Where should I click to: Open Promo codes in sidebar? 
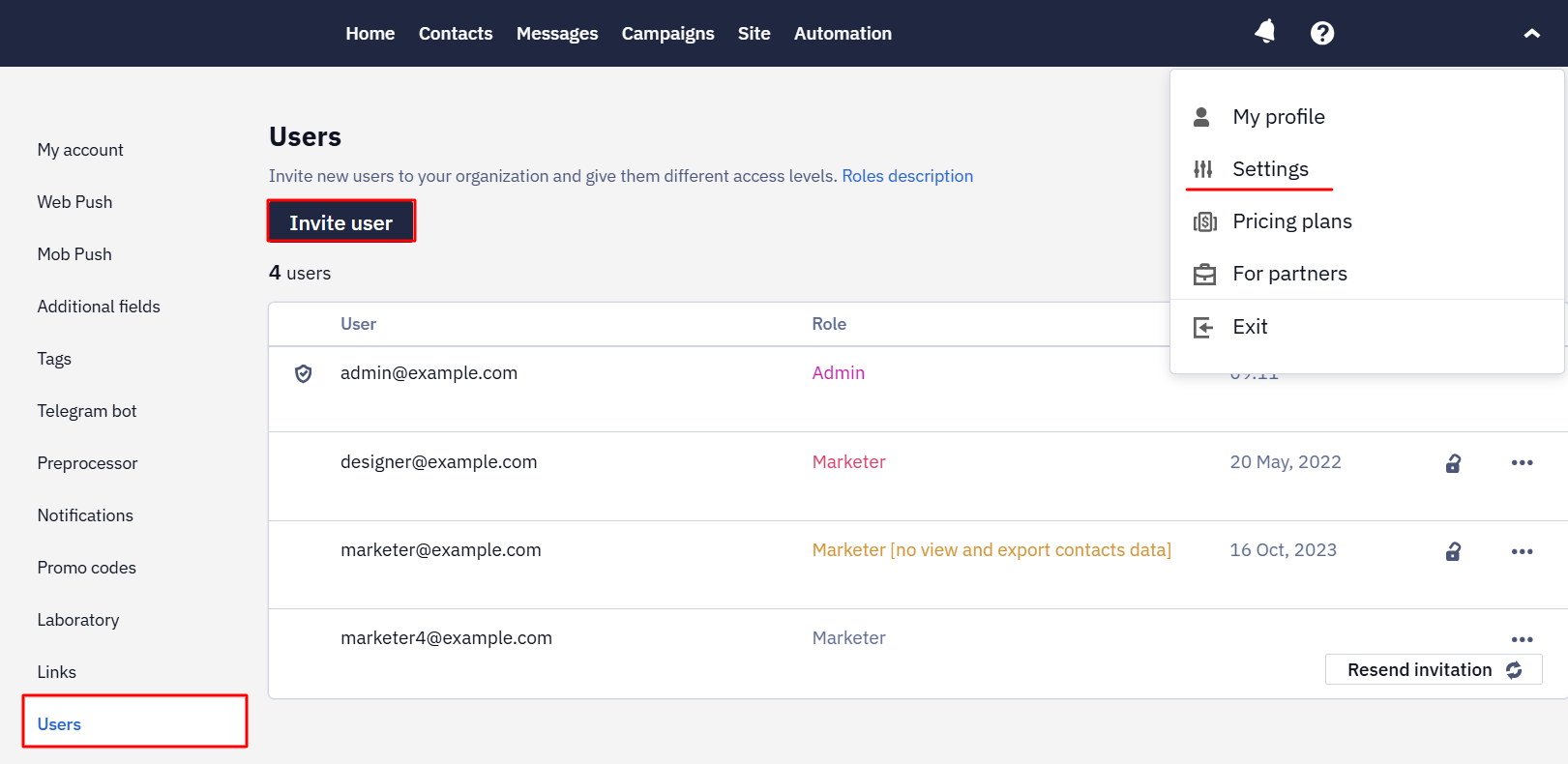86,568
